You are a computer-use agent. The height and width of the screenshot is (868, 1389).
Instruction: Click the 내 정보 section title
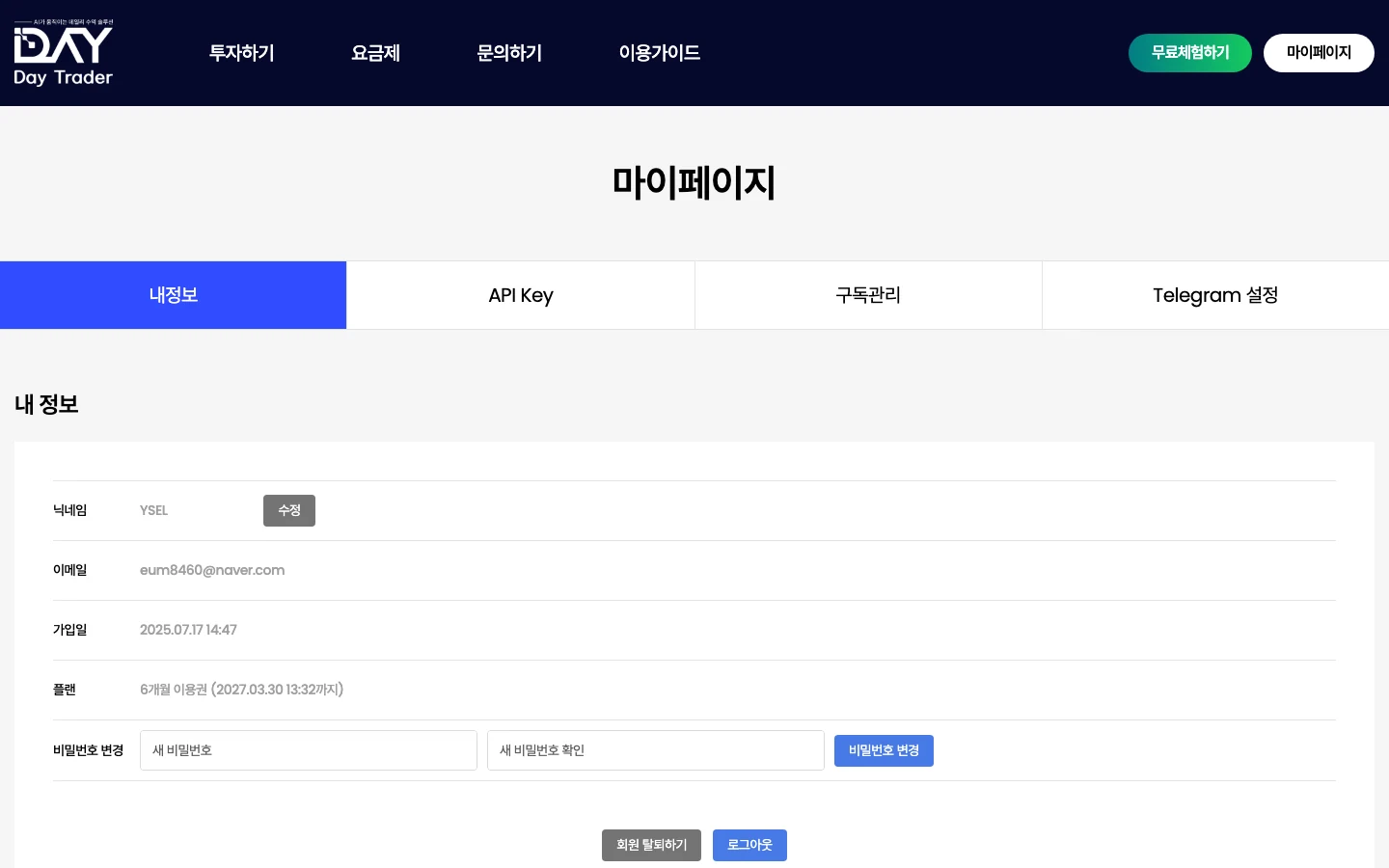[x=46, y=404]
